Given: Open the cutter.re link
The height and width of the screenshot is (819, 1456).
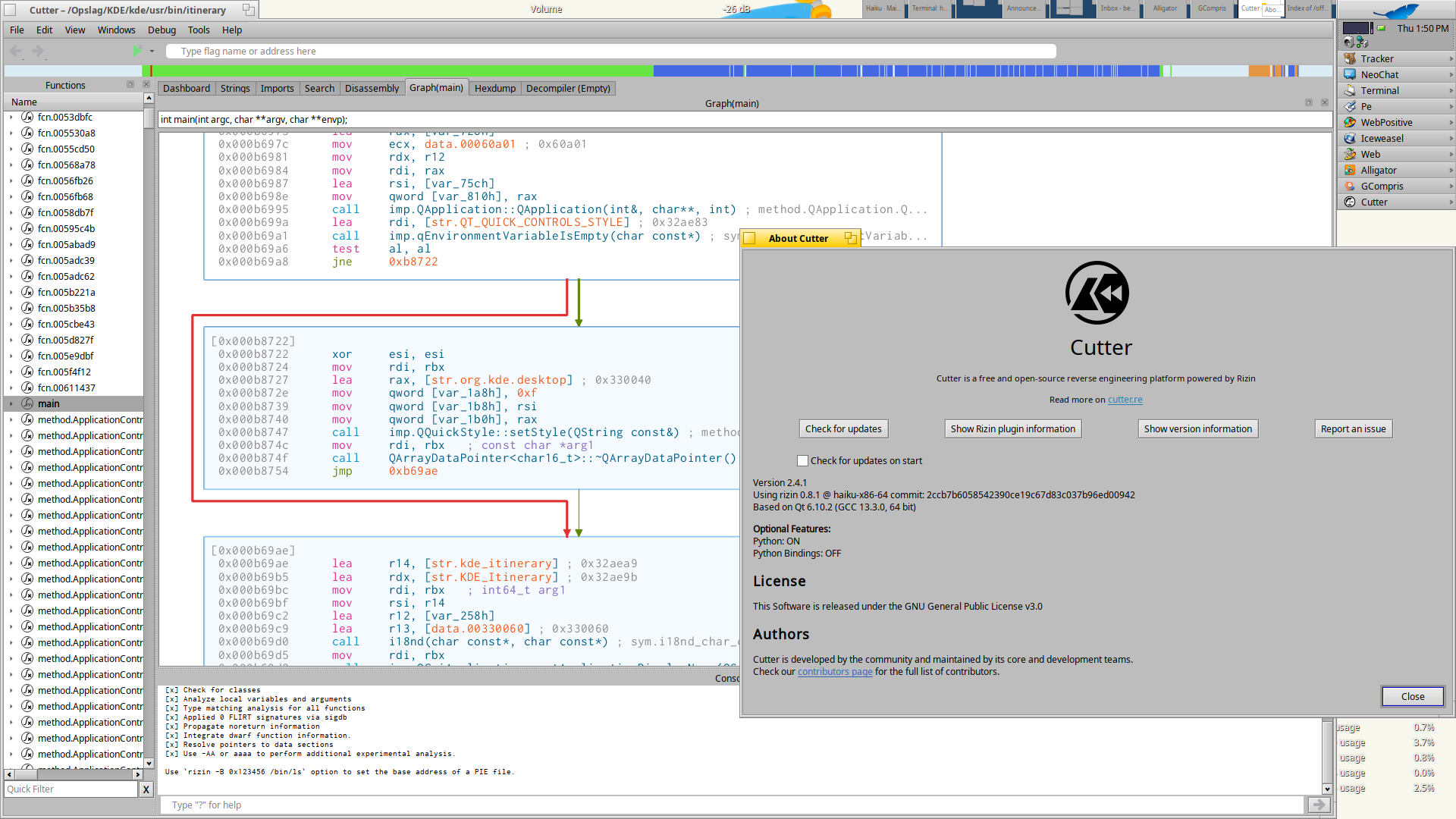Looking at the screenshot, I should click(x=1125, y=400).
